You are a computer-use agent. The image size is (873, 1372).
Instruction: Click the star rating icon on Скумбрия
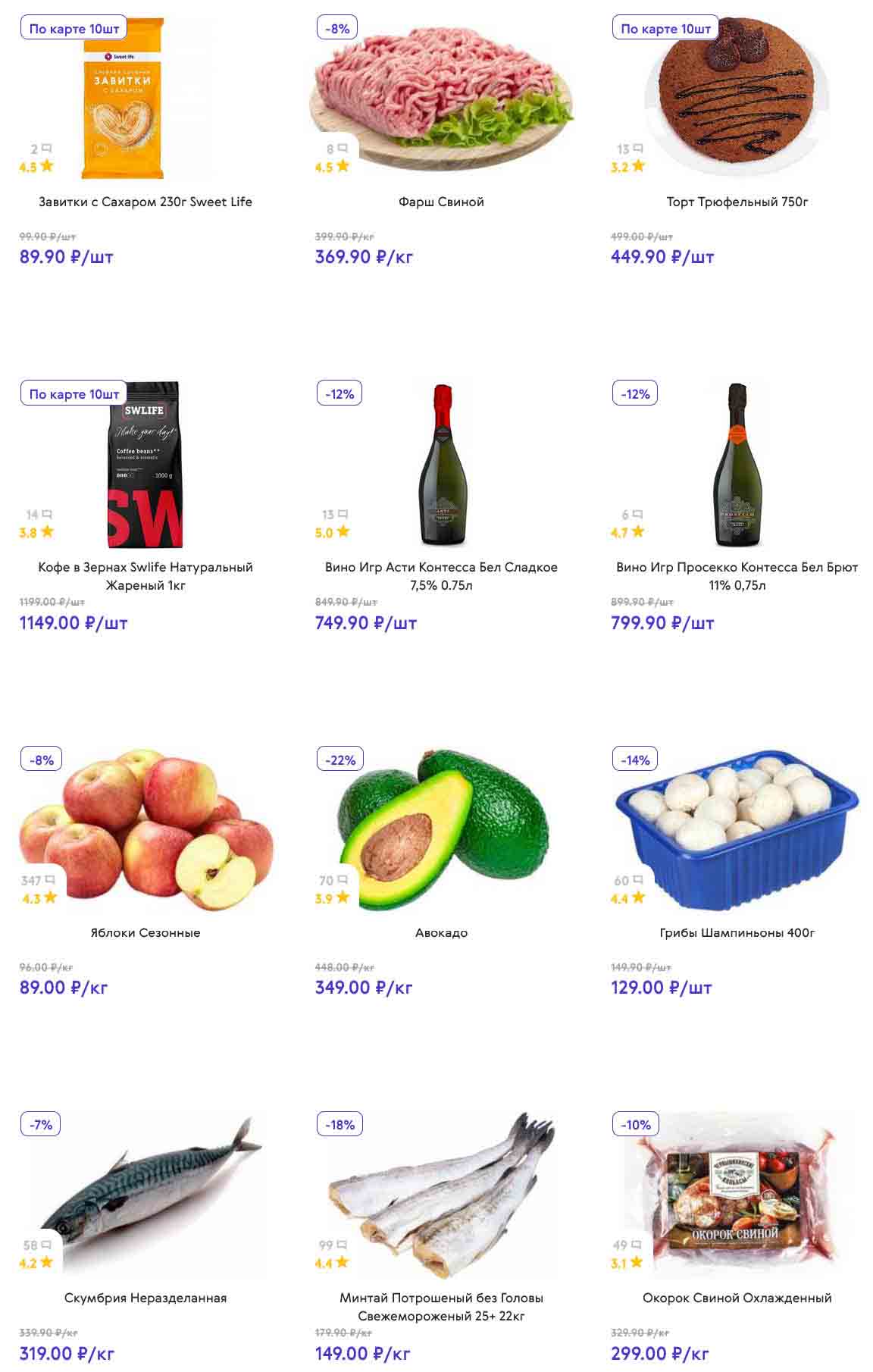pos(47,1262)
